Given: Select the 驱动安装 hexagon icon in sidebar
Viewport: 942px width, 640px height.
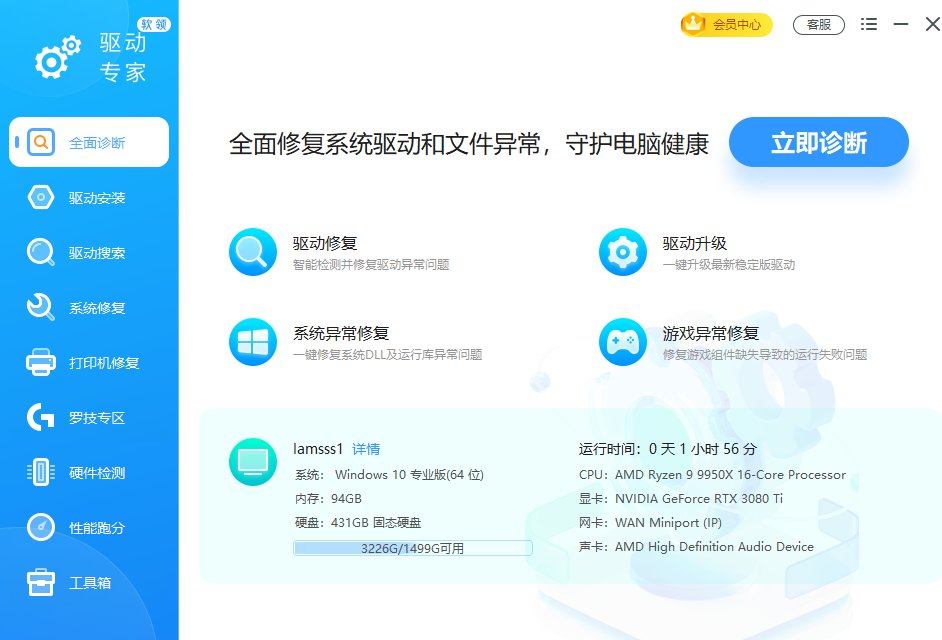Looking at the screenshot, I should click(42, 197).
